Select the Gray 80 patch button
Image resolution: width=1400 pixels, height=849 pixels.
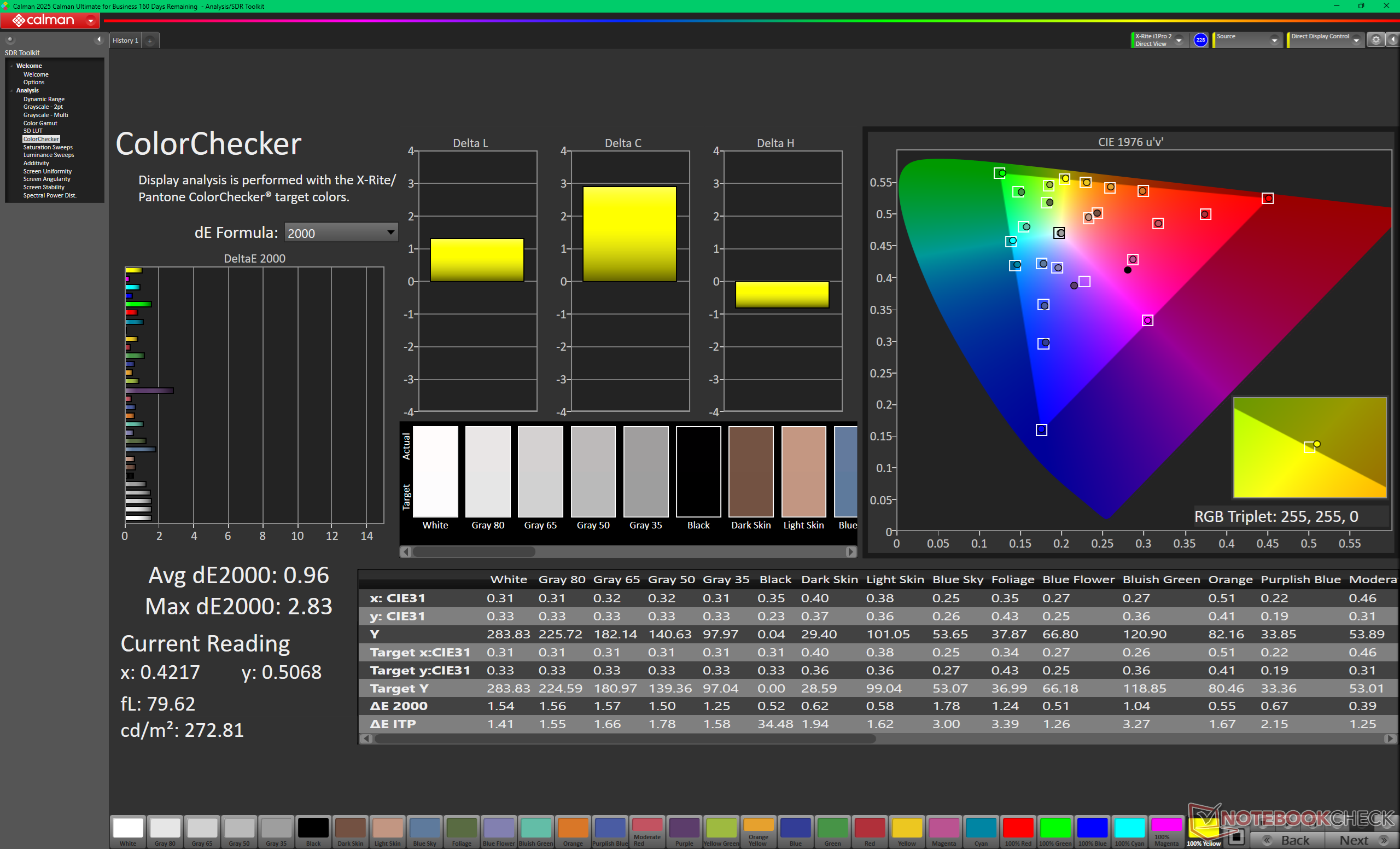click(x=165, y=831)
